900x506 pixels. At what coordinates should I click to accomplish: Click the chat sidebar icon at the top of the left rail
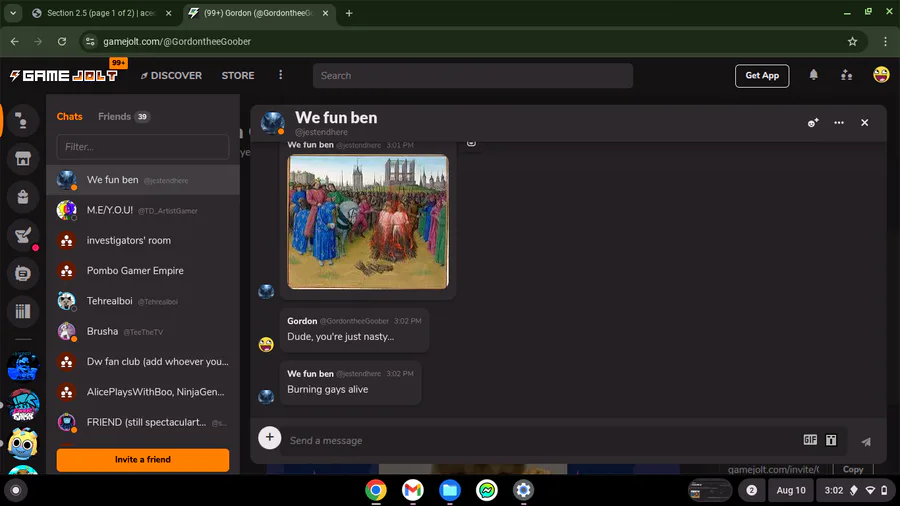pyautogui.click(x=22, y=120)
